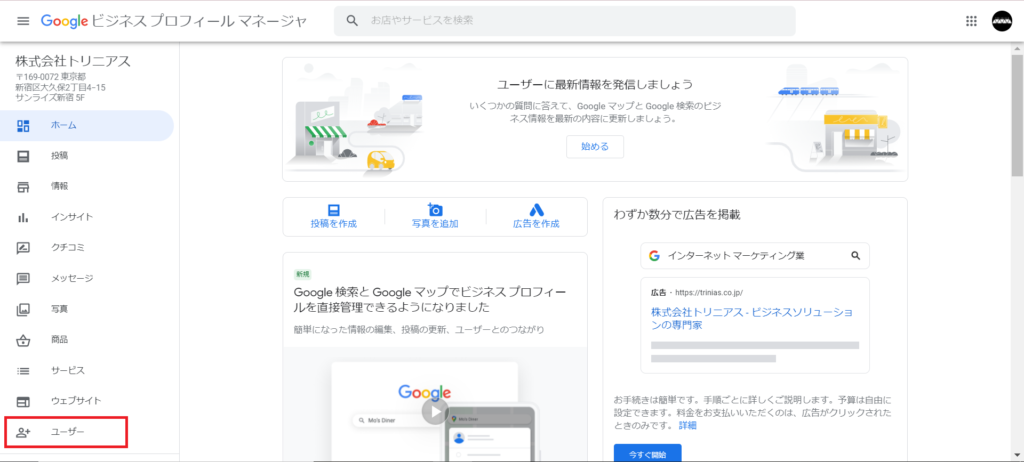The image size is (1024, 462).
Task: Click 広告を作成 create ad button
Action: [536, 217]
